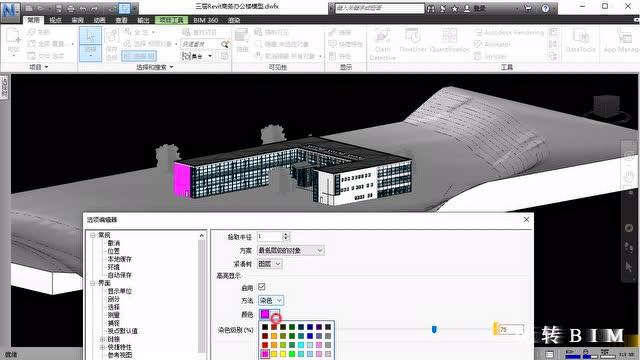Click the 快捷特性 Quick Properties button in ribbon
Image resolution: width=640 pixels, height=360 pixels.
[x=345, y=44]
